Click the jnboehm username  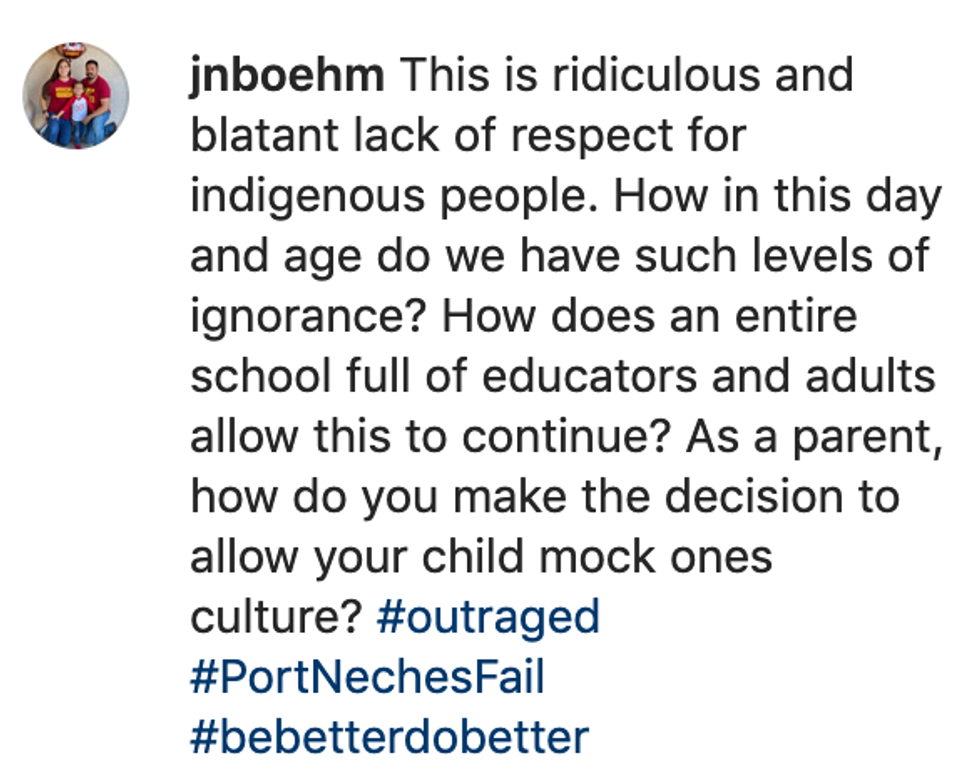coord(287,77)
